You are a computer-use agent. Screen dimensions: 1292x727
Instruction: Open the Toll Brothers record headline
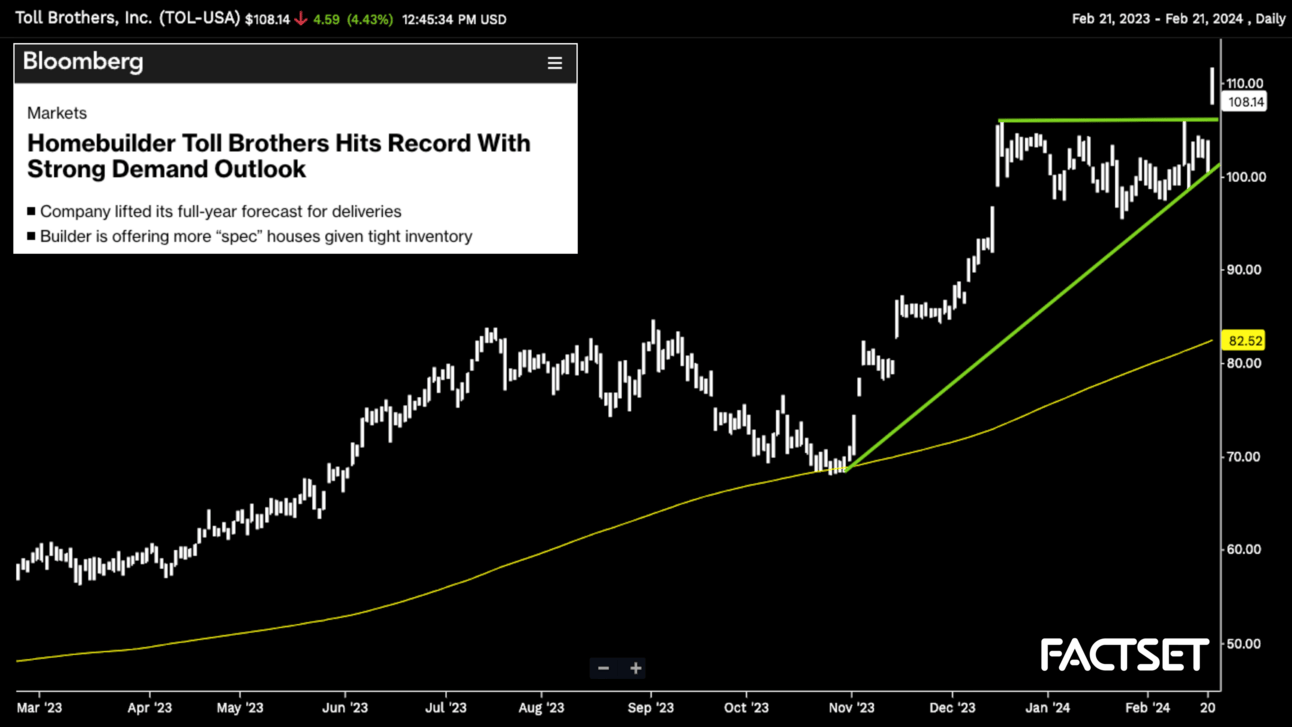279,156
